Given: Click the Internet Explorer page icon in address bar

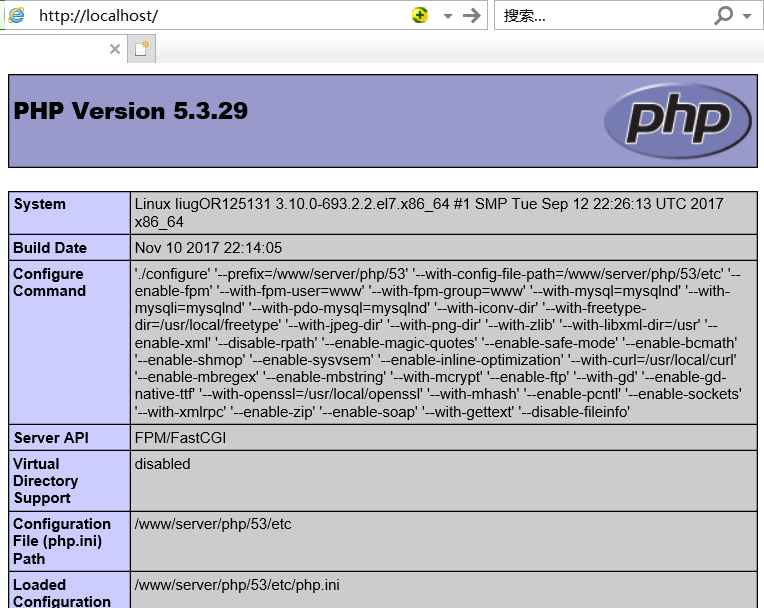Looking at the screenshot, I should 16,15.
